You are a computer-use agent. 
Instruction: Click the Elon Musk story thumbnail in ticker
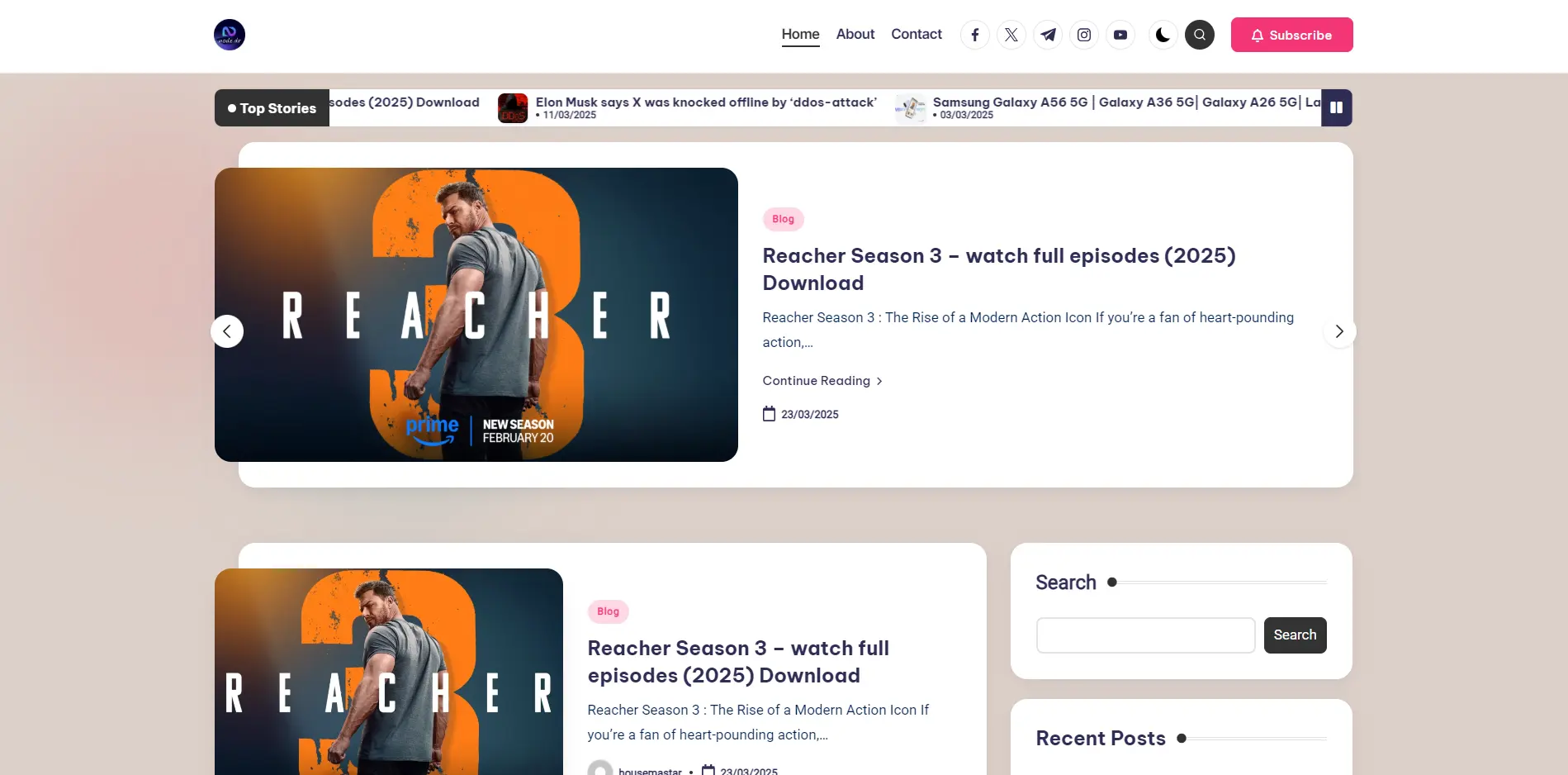513,108
